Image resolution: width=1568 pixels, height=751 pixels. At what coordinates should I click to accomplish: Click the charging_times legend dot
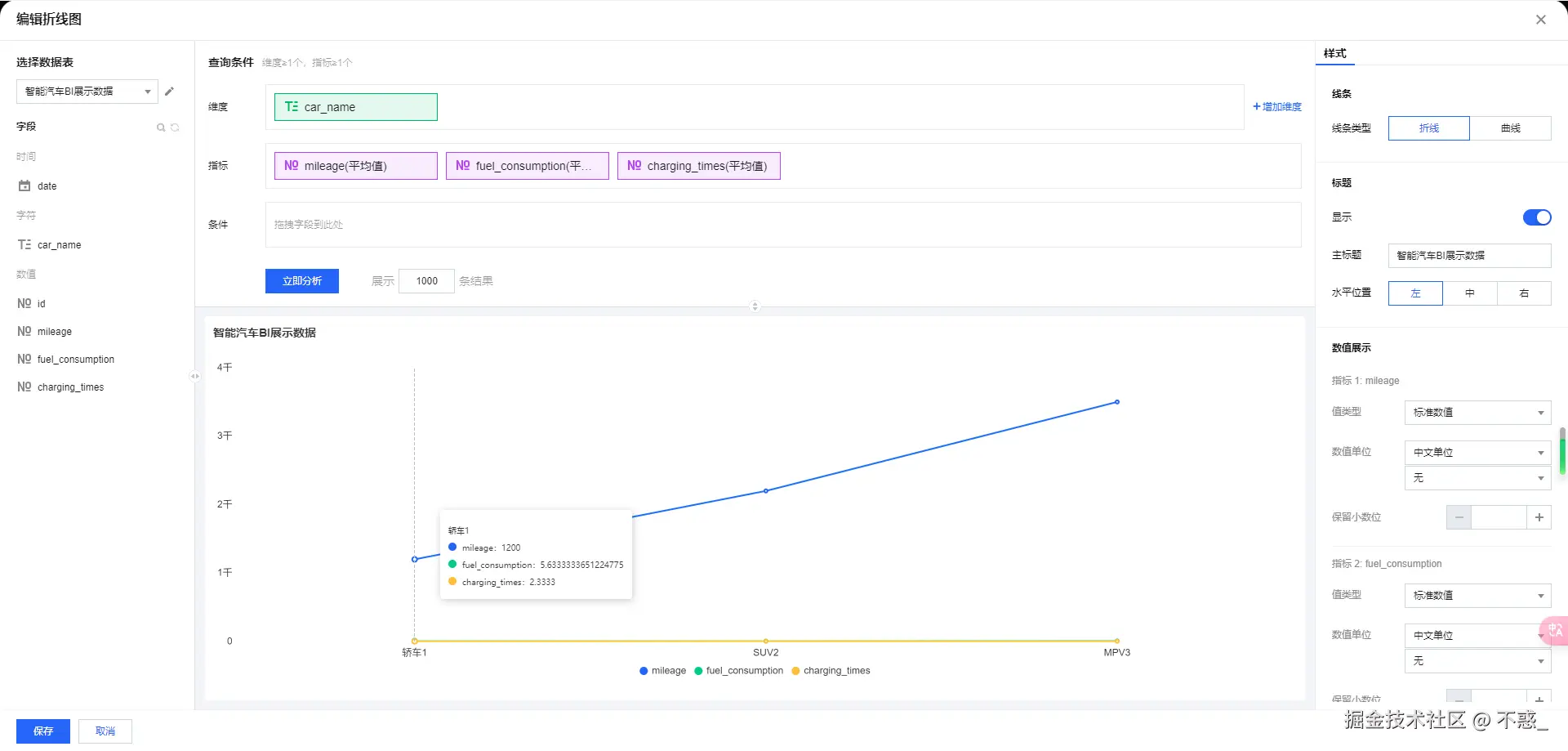(795, 671)
